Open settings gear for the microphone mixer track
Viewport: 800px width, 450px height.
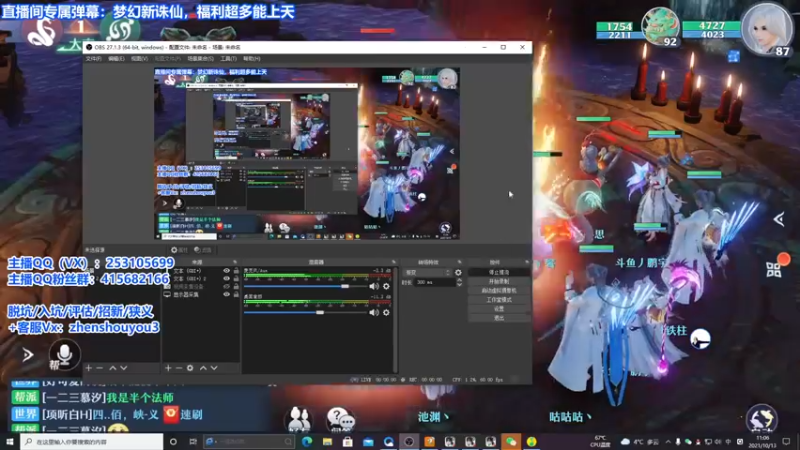(386, 286)
